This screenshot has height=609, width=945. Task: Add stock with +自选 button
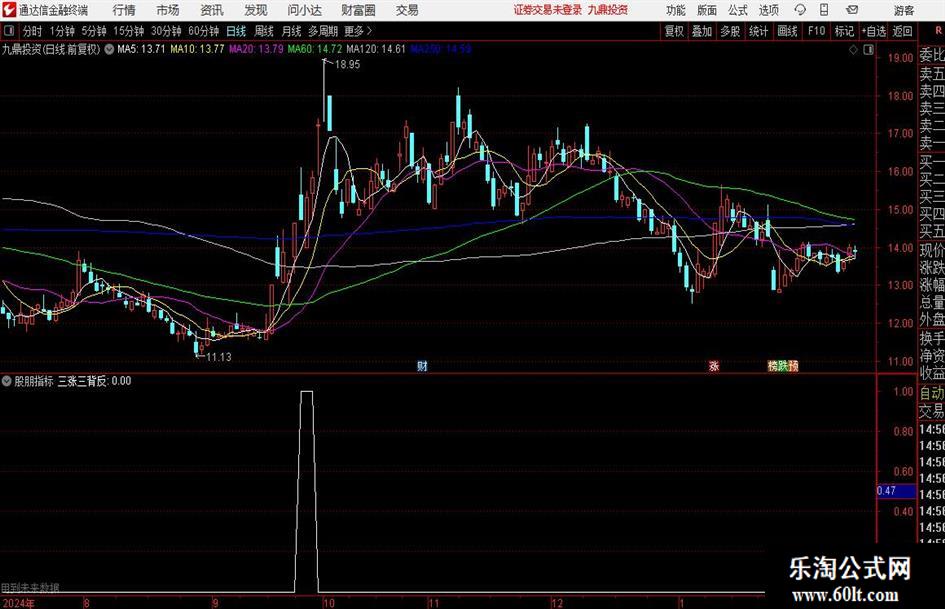[874, 31]
